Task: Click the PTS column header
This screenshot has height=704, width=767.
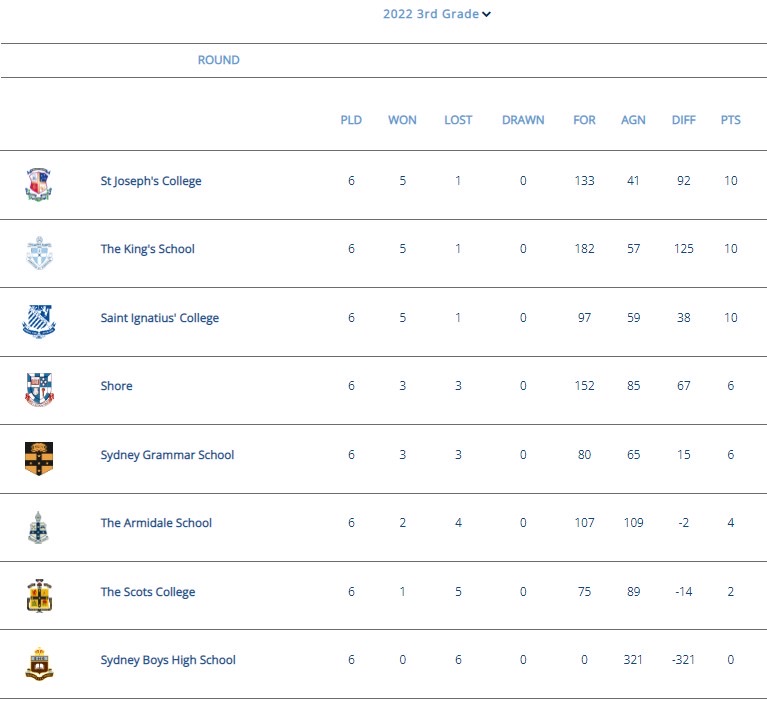Action: (x=730, y=120)
